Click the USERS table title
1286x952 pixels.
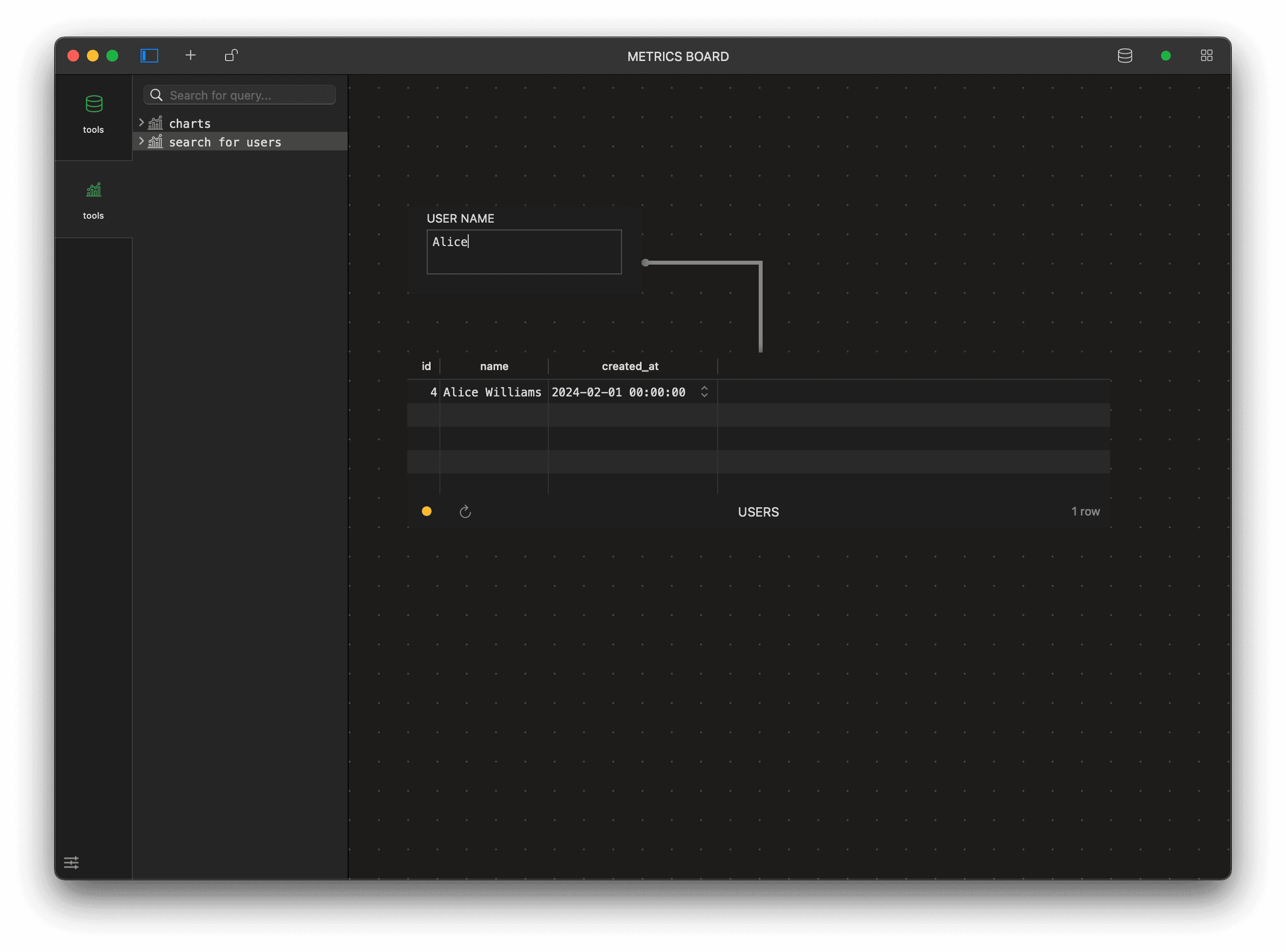click(758, 512)
